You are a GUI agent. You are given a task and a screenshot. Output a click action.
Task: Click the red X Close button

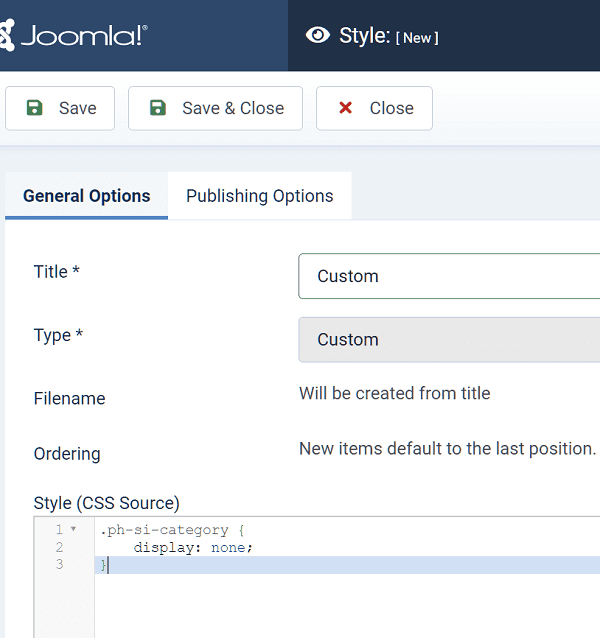(374, 108)
